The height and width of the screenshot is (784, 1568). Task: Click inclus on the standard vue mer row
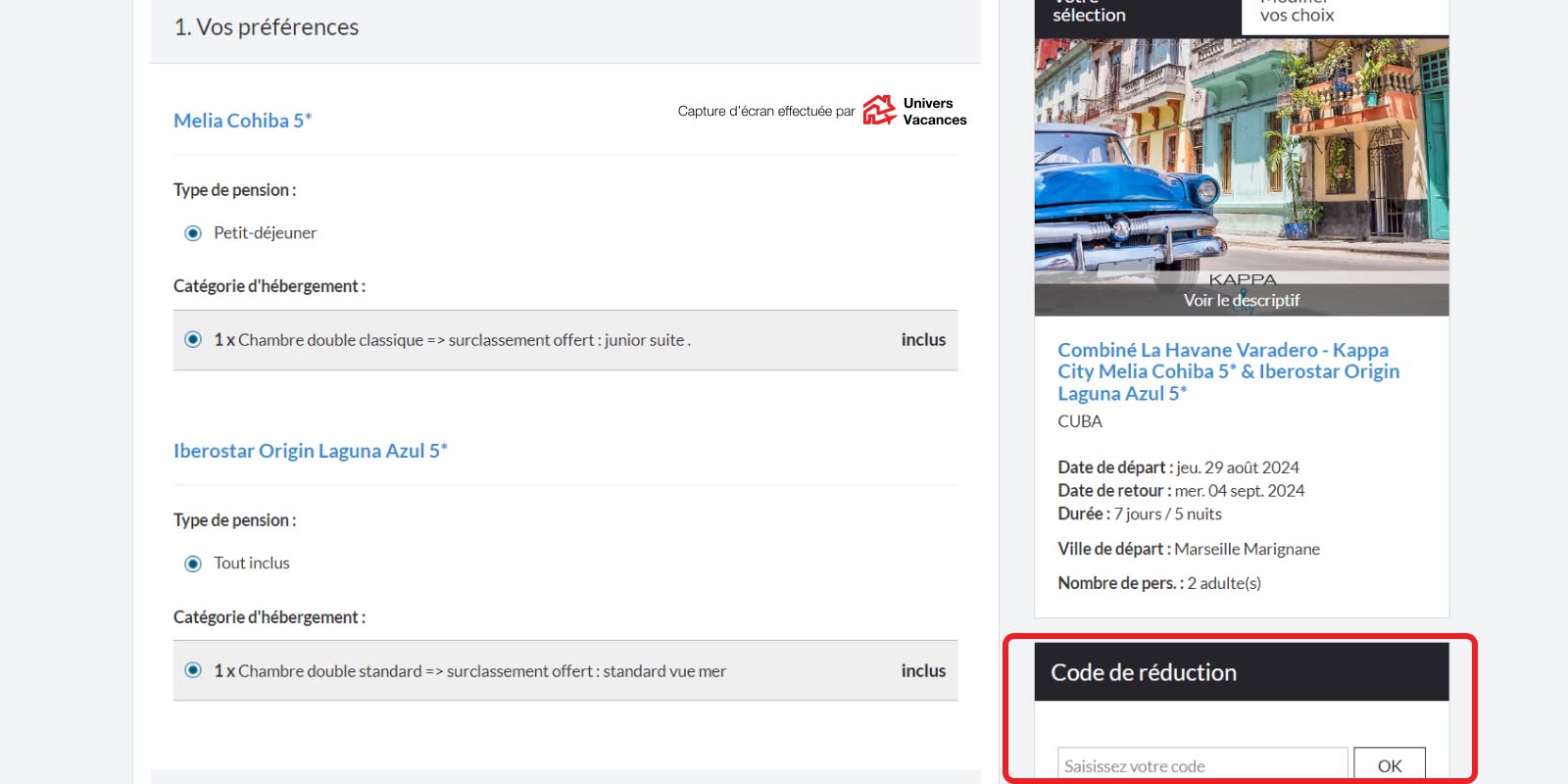[923, 671]
